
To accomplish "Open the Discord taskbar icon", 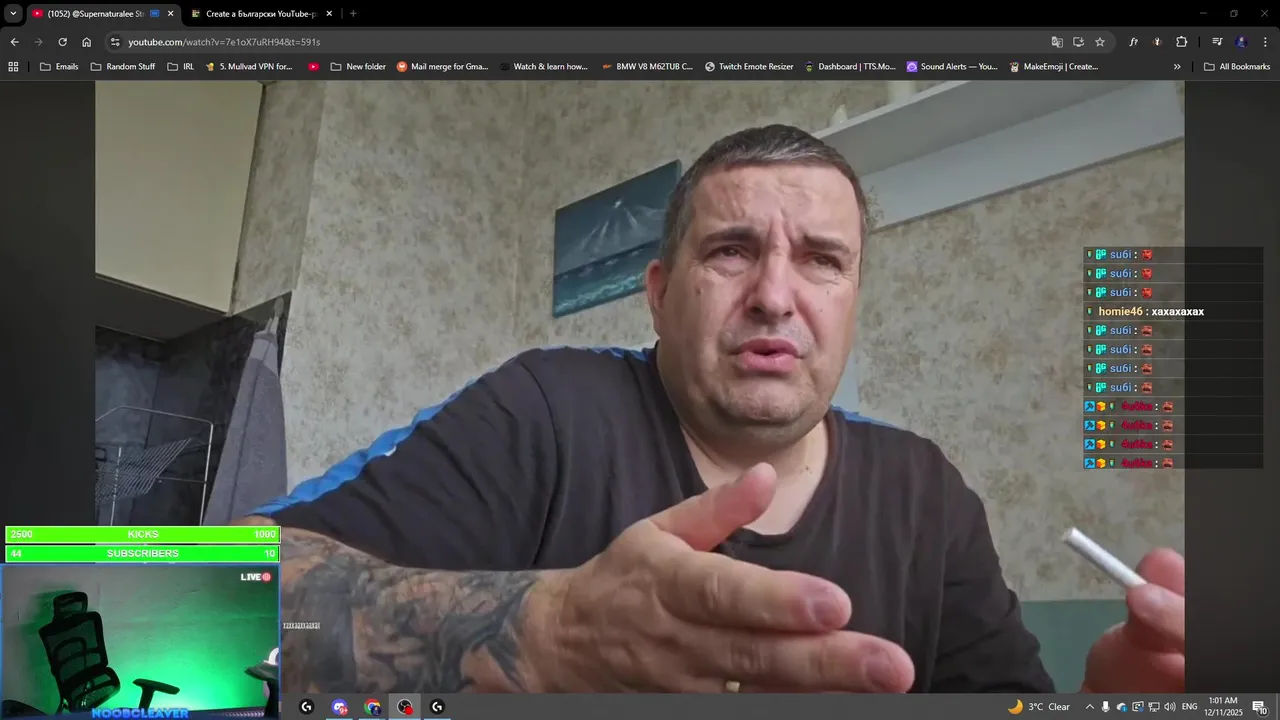I will tap(340, 707).
